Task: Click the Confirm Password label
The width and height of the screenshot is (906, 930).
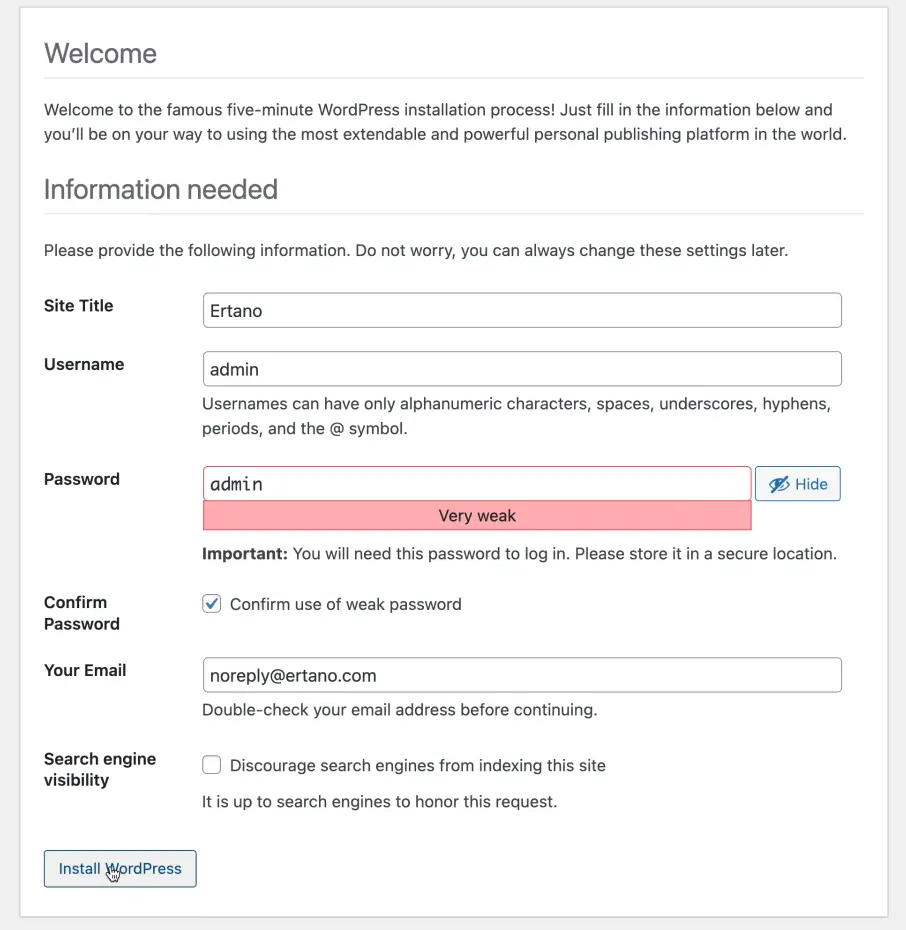Action: pos(82,613)
